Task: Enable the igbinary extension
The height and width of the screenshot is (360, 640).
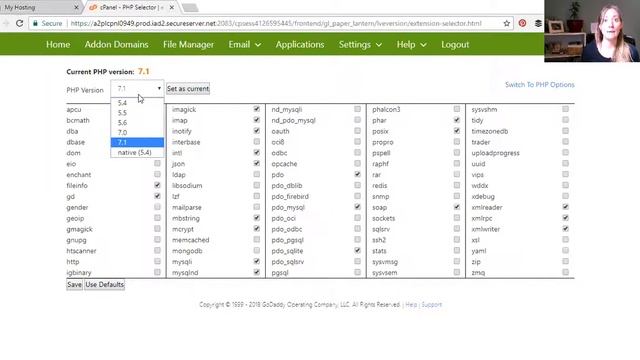Action: [x=157, y=272]
